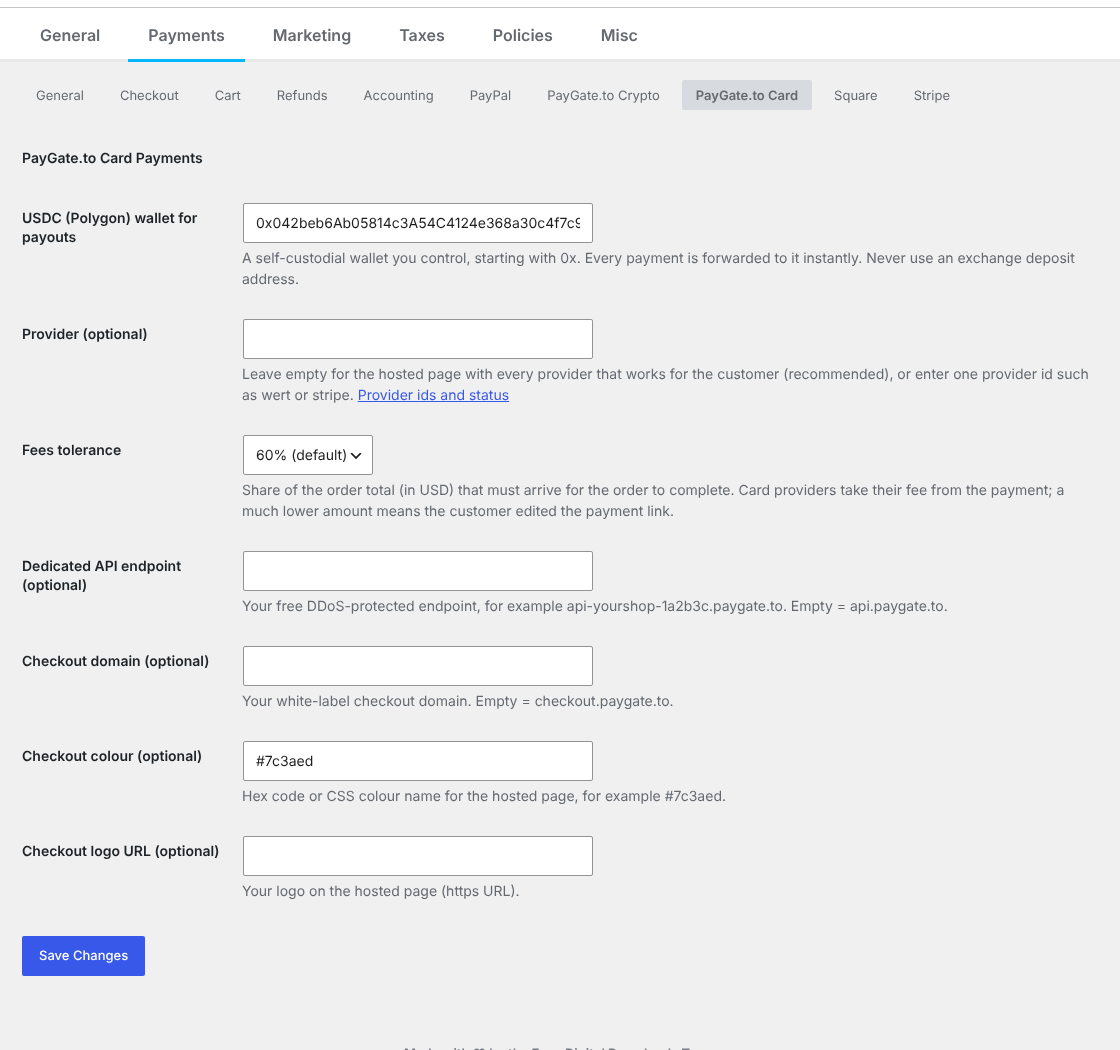View the Accounting sub-tab

[x=399, y=95]
